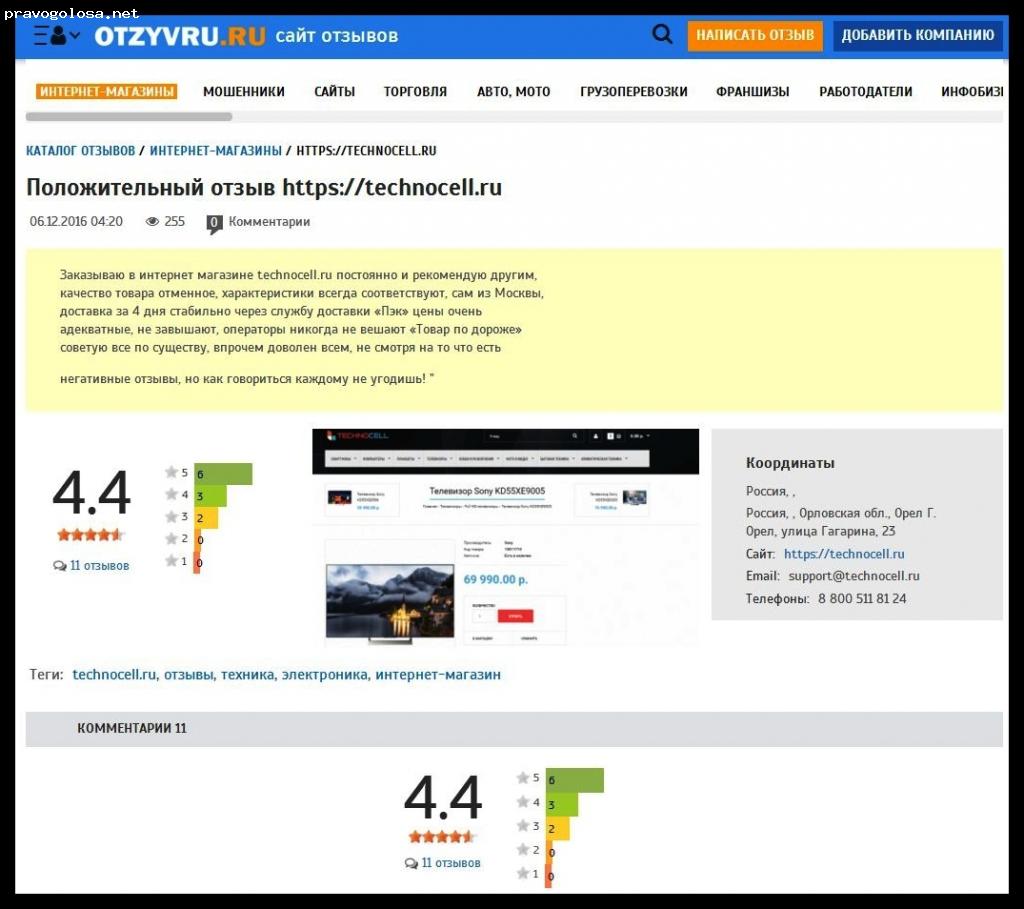Click the views eye icon
The height and width of the screenshot is (909, 1024).
tap(152, 222)
